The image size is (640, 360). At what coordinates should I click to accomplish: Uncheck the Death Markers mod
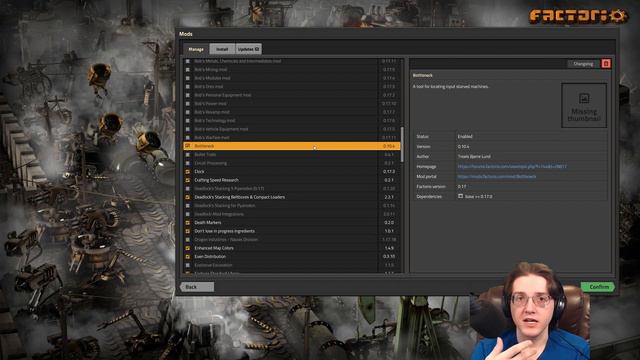pyautogui.click(x=188, y=222)
